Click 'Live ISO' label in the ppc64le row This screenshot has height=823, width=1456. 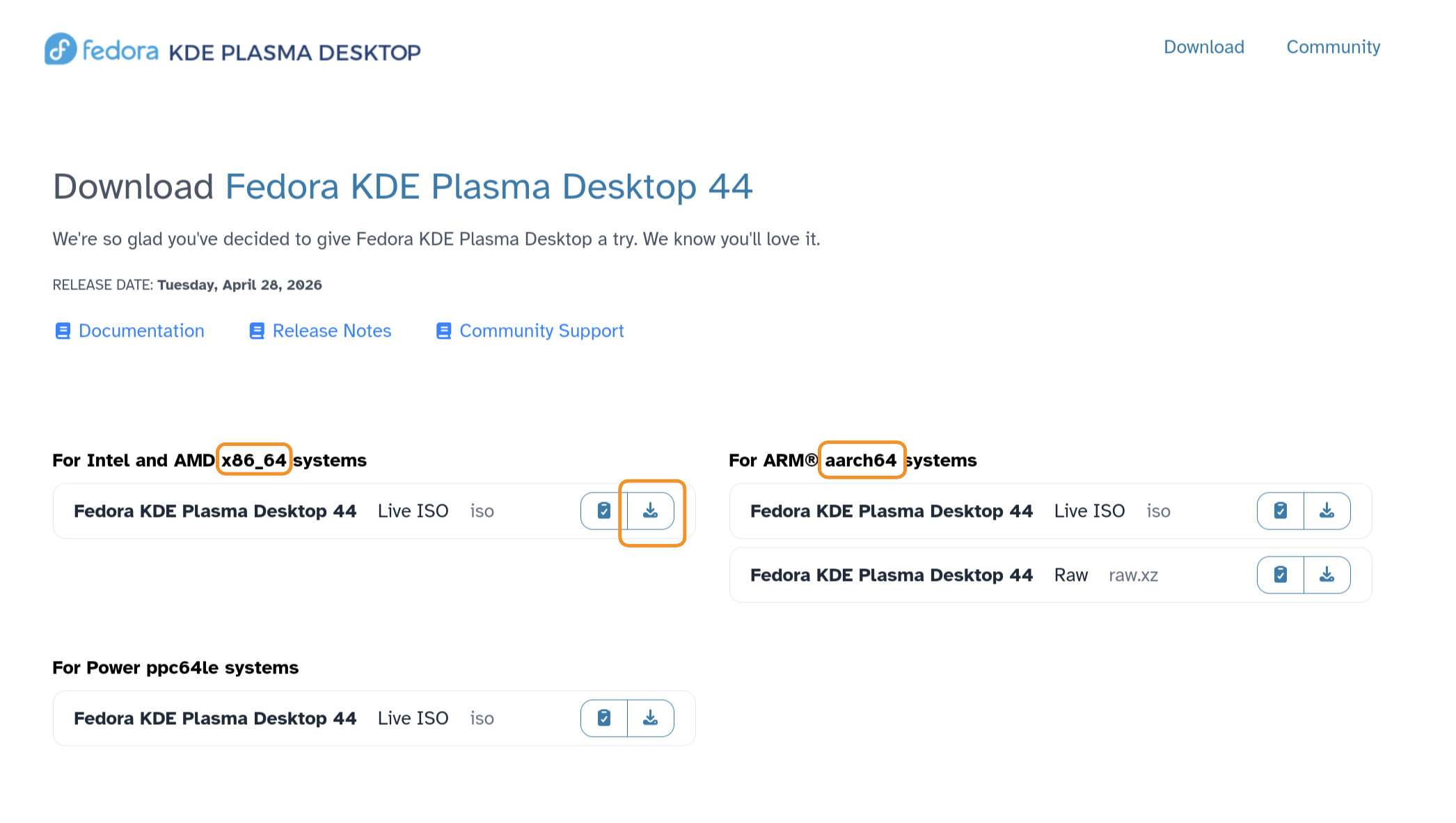(413, 719)
